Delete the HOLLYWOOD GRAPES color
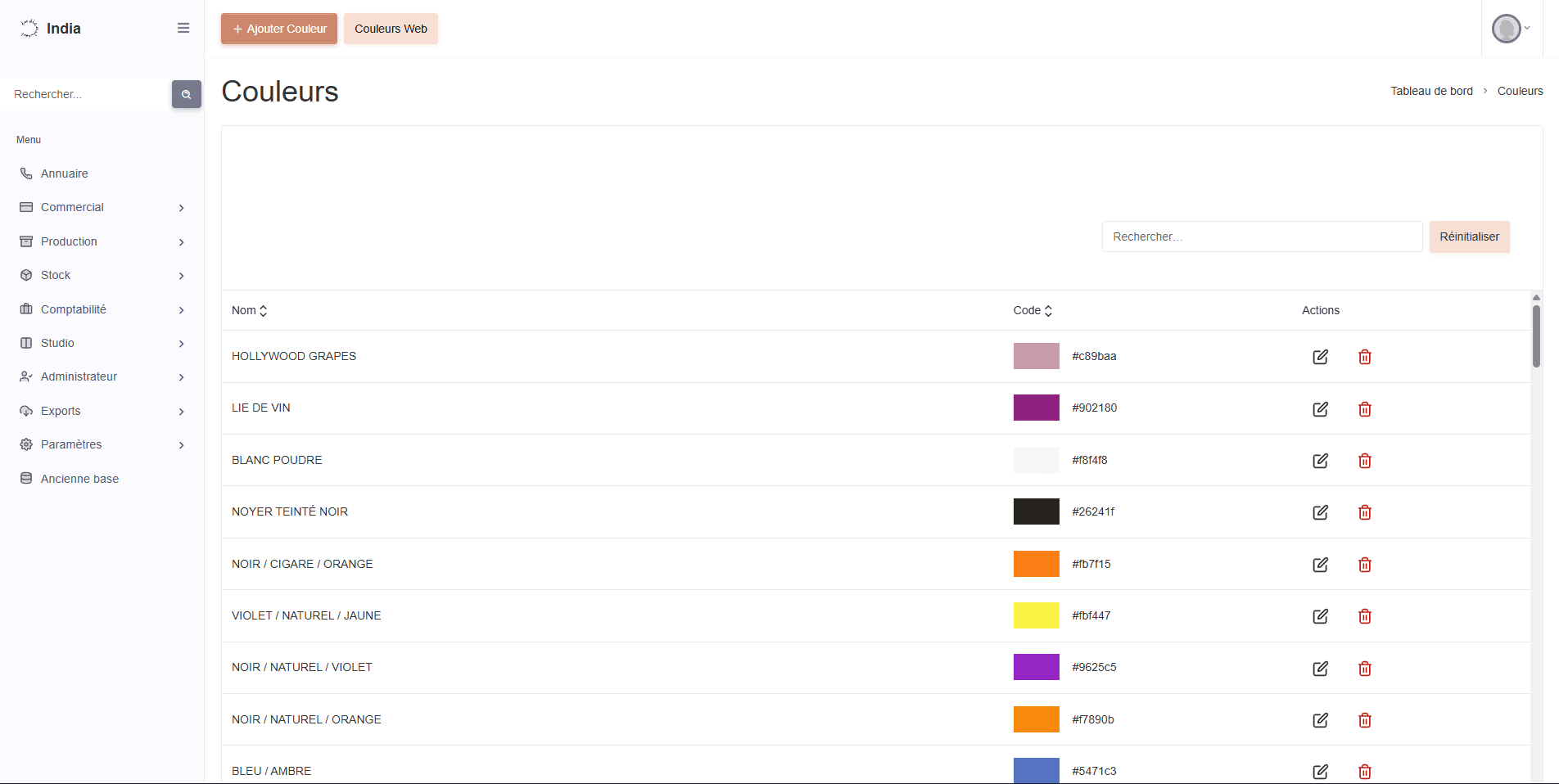The height and width of the screenshot is (784, 1559). [x=1365, y=357]
